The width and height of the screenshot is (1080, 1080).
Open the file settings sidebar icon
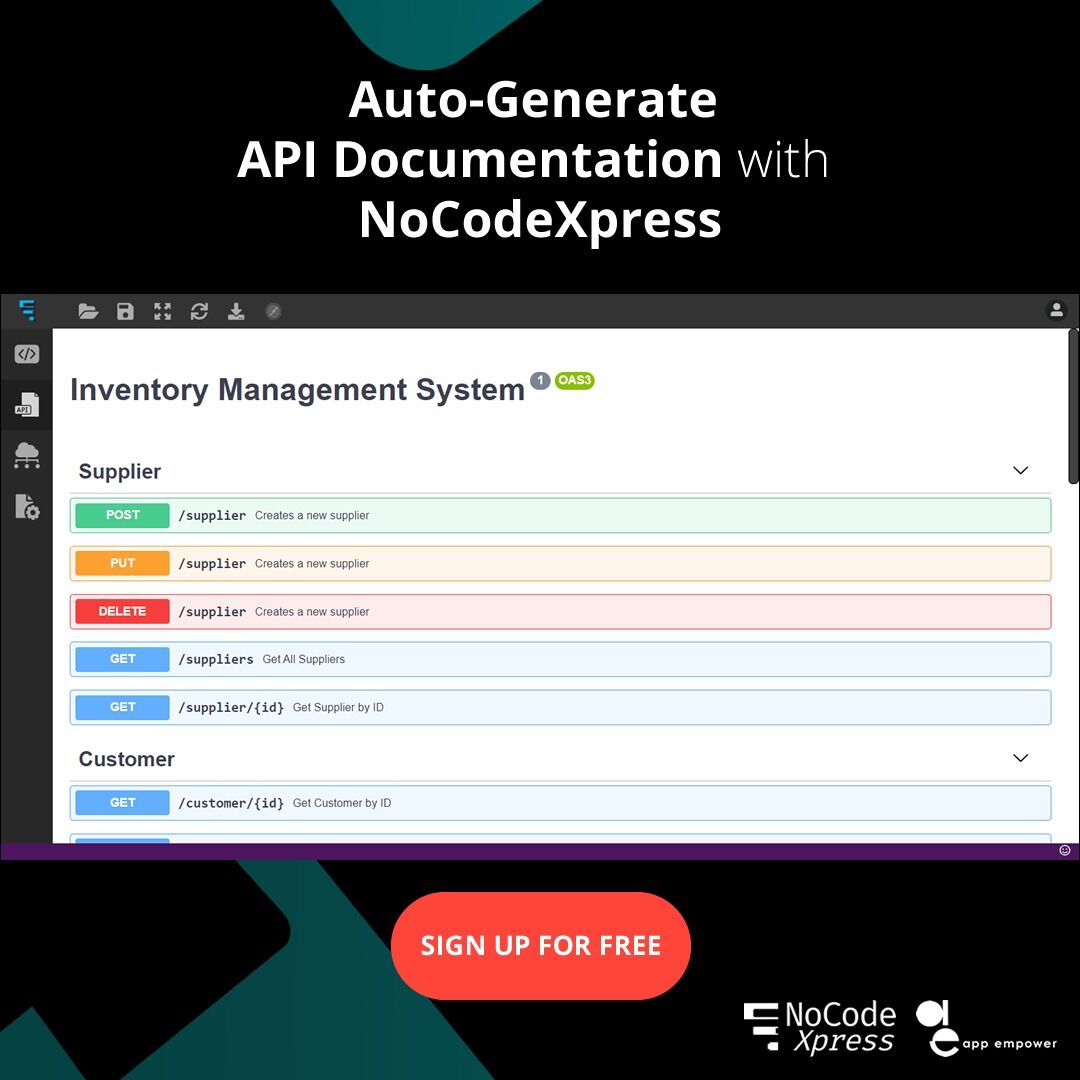[x=25, y=507]
